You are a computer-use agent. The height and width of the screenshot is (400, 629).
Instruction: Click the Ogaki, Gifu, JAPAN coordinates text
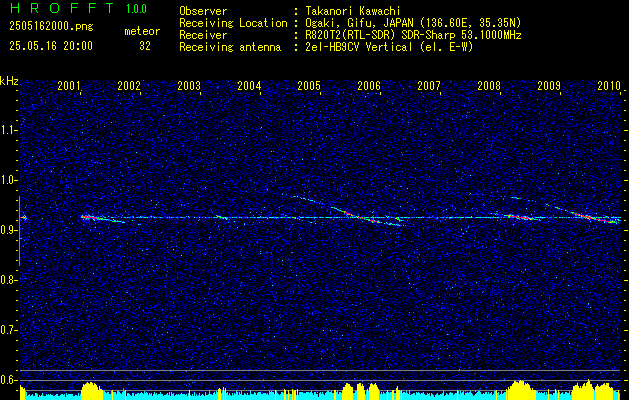pos(412,23)
